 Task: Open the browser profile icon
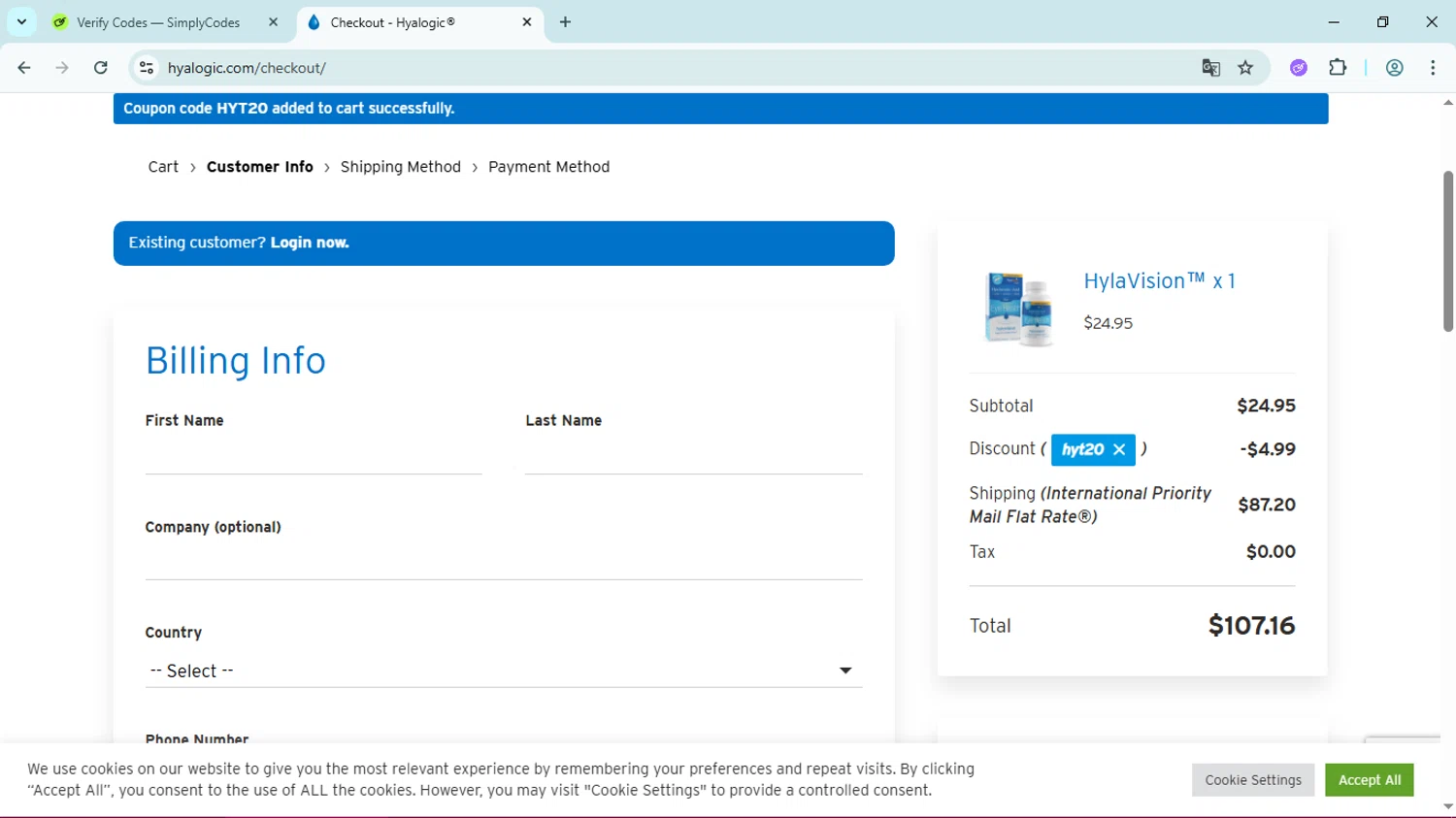tap(1394, 68)
